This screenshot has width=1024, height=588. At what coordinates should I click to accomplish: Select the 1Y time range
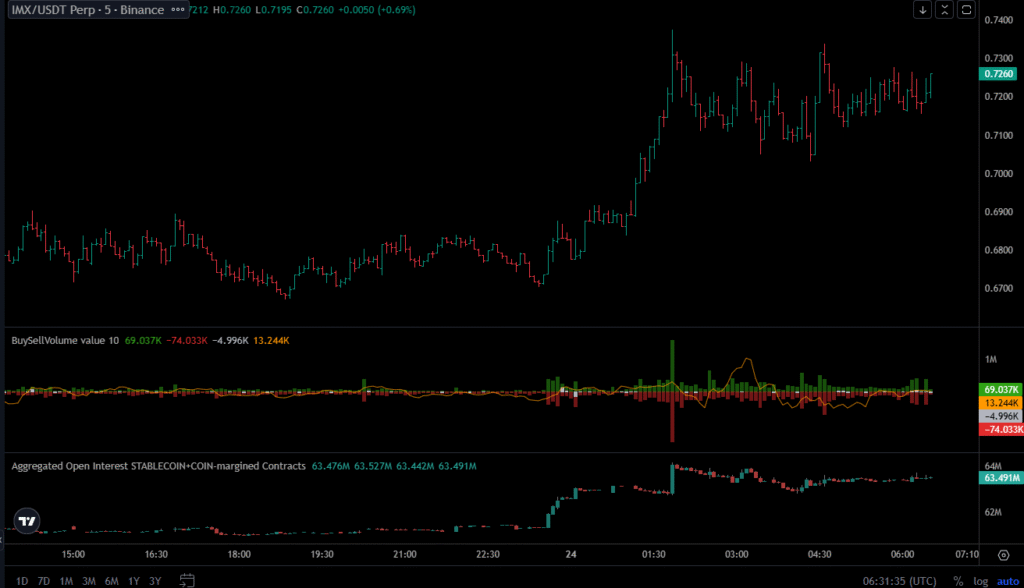[x=134, y=580]
